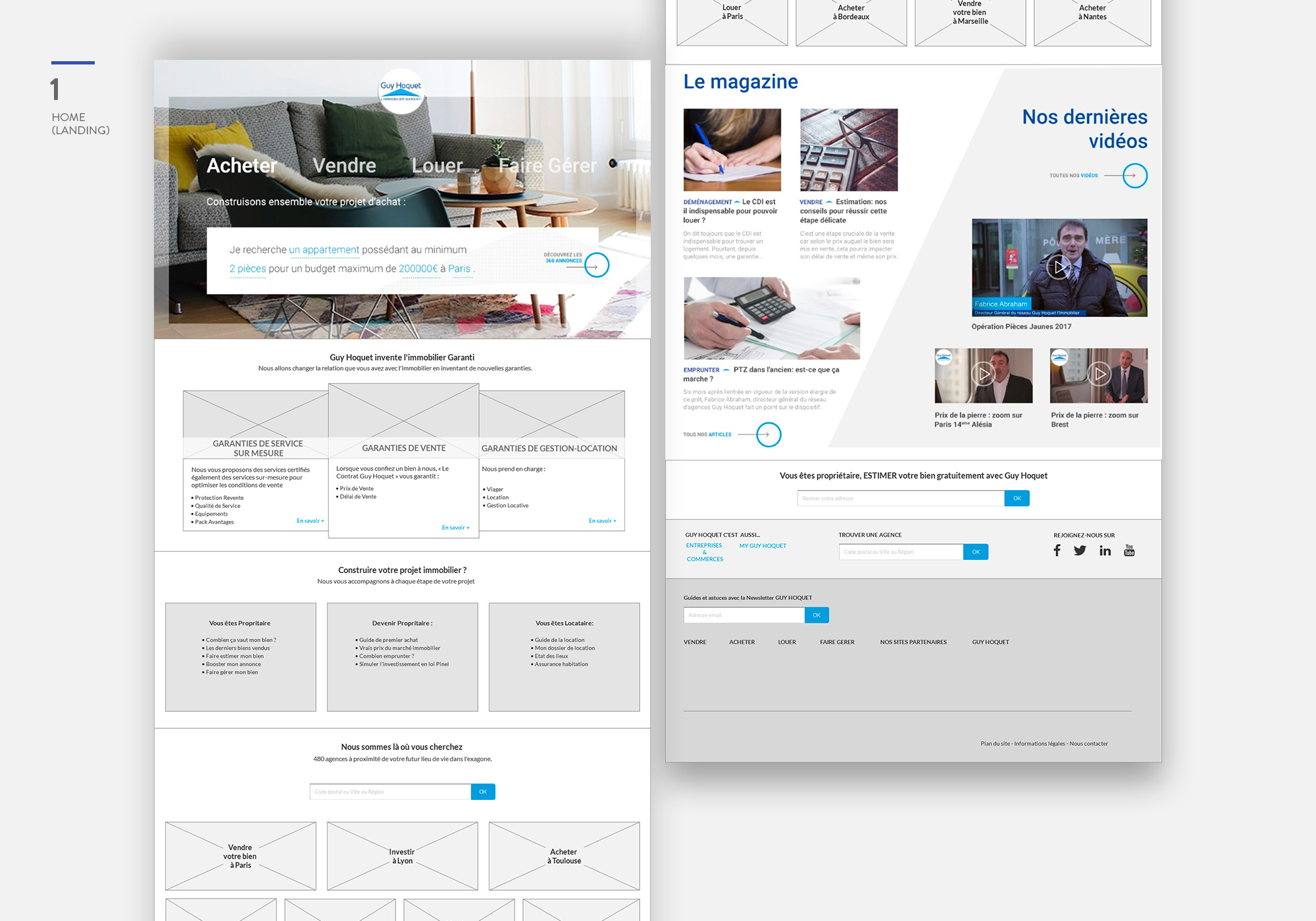Click the Facebook icon under Rejoignez-nous sur
This screenshot has width=1316, height=921.
pyautogui.click(x=1057, y=551)
